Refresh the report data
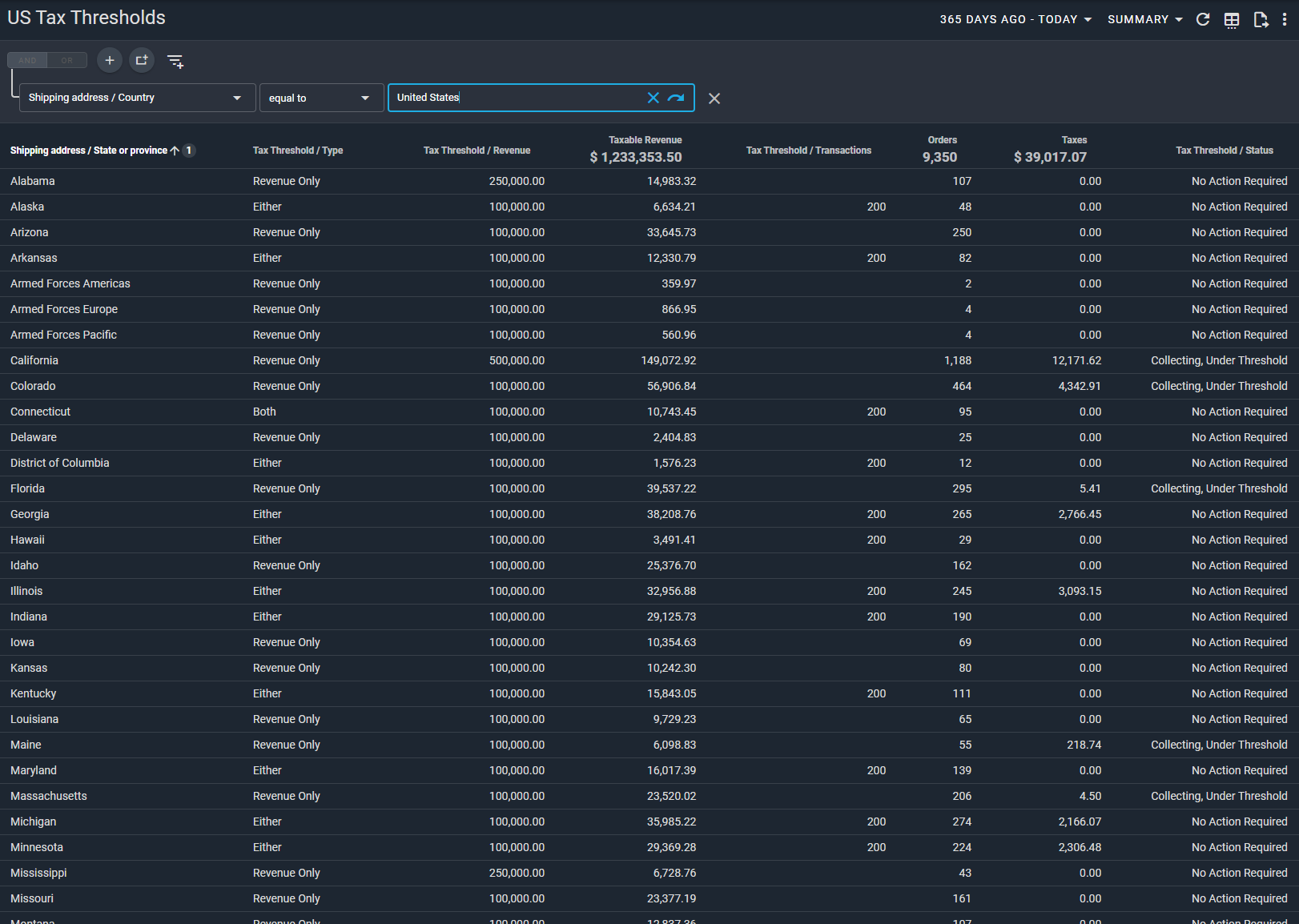Viewport: 1299px width, 924px height. point(1202,19)
